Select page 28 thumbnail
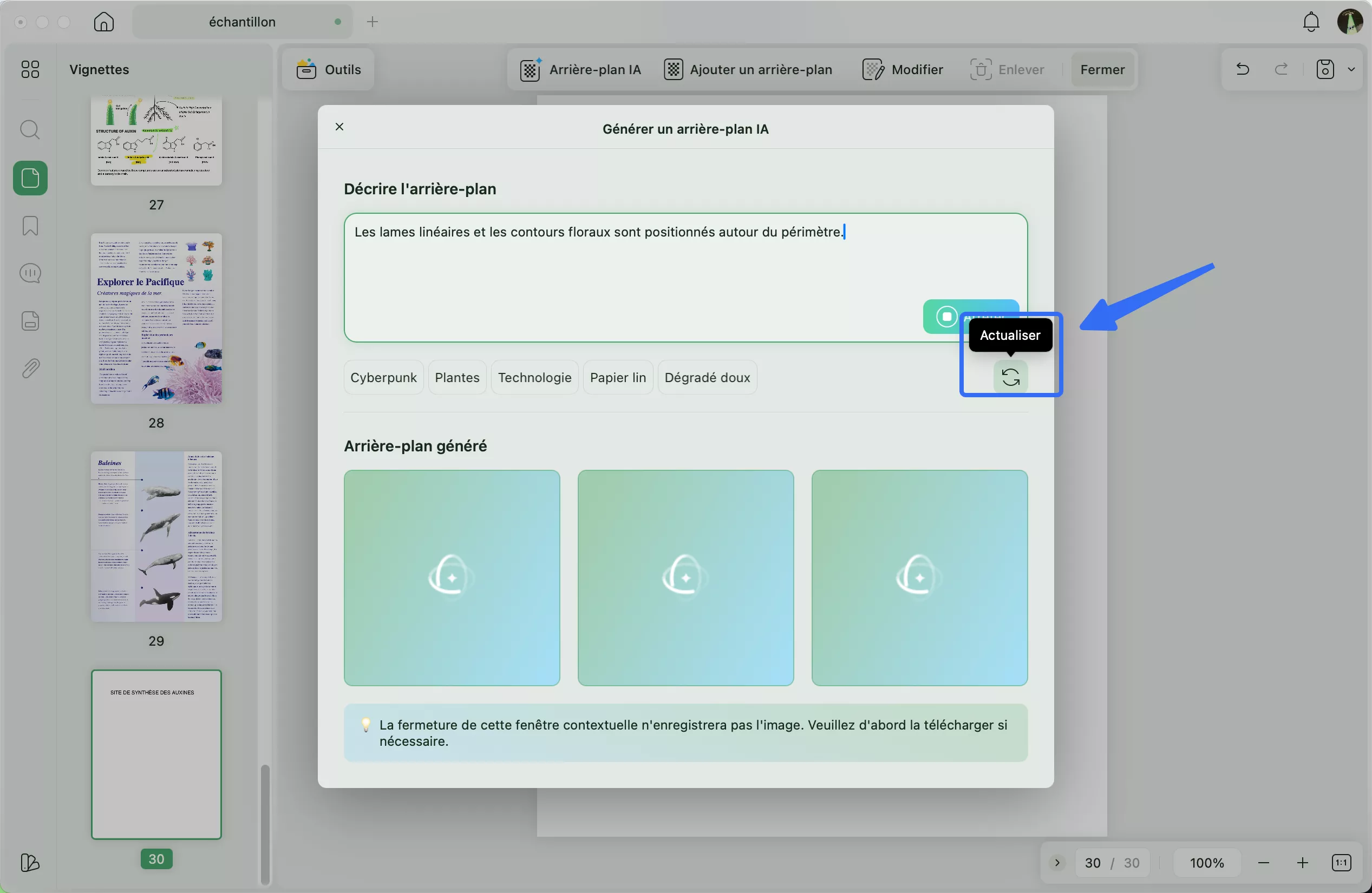Image resolution: width=1372 pixels, height=893 pixels. pos(156,318)
